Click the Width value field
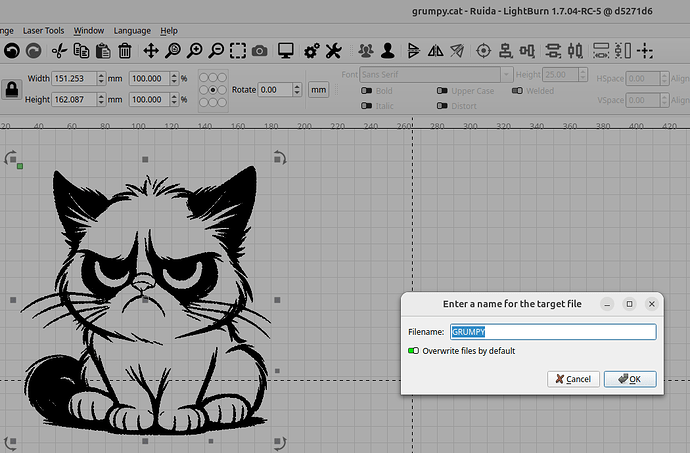The width and height of the screenshot is (690, 453). 74,78
